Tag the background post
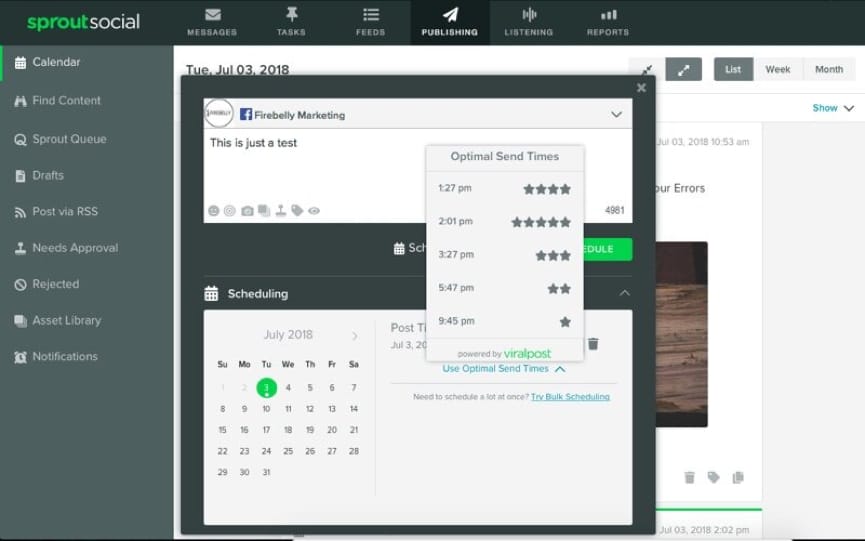The width and height of the screenshot is (865, 541). 713,477
